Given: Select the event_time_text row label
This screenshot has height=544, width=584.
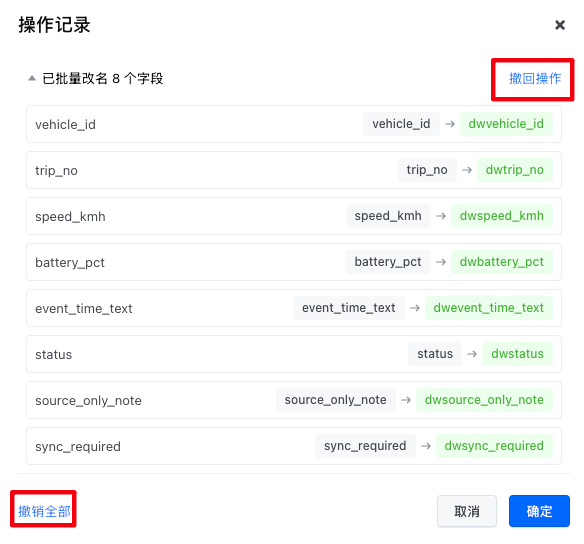Looking at the screenshot, I should [84, 309].
